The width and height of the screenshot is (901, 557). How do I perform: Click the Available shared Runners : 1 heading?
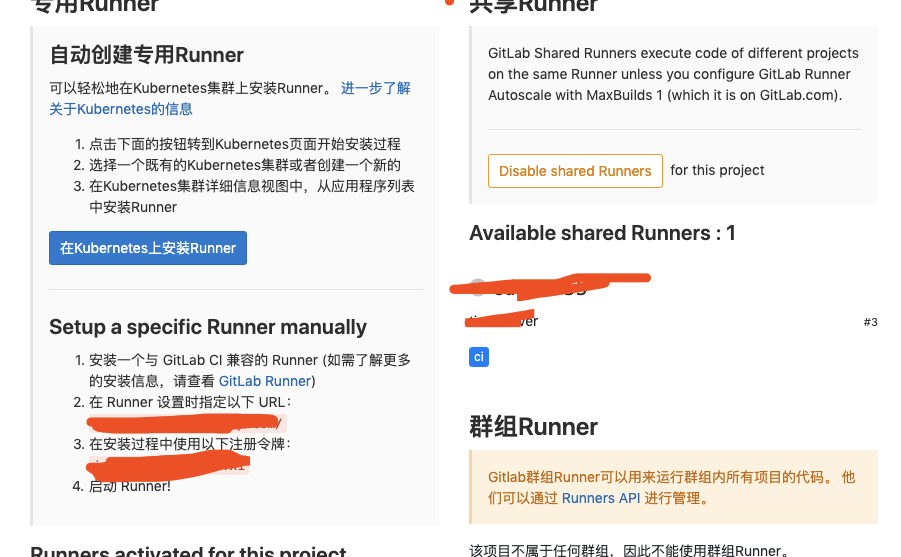pos(602,233)
